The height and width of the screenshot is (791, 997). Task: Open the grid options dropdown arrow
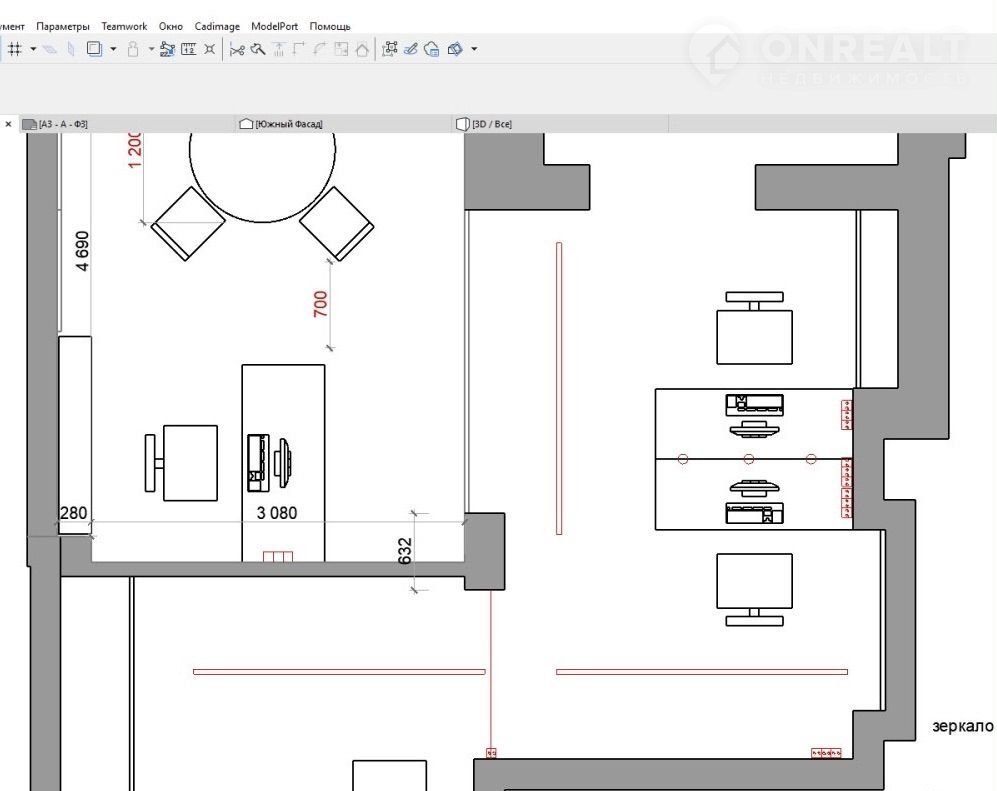click(x=33, y=48)
